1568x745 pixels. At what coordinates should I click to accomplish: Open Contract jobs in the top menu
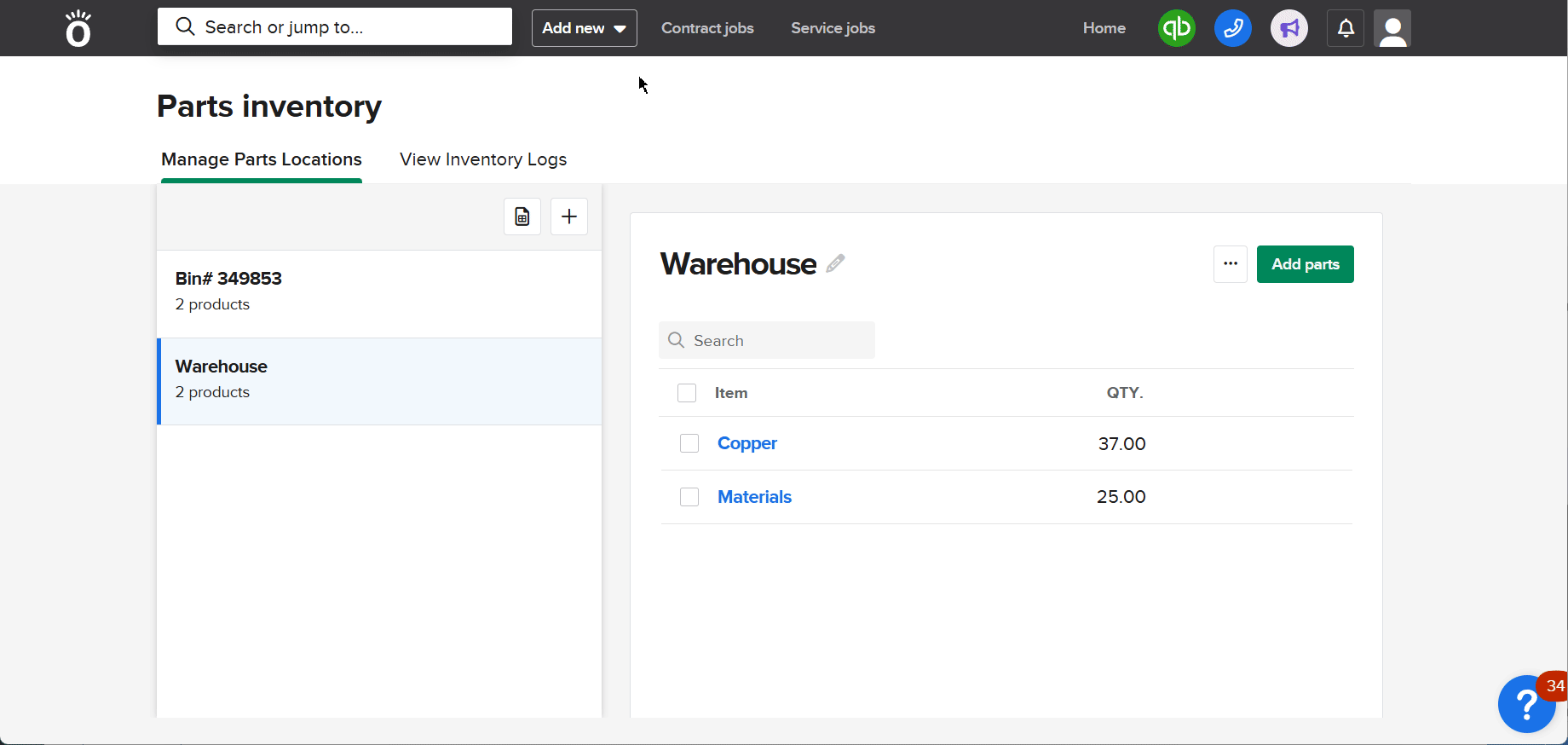[707, 28]
